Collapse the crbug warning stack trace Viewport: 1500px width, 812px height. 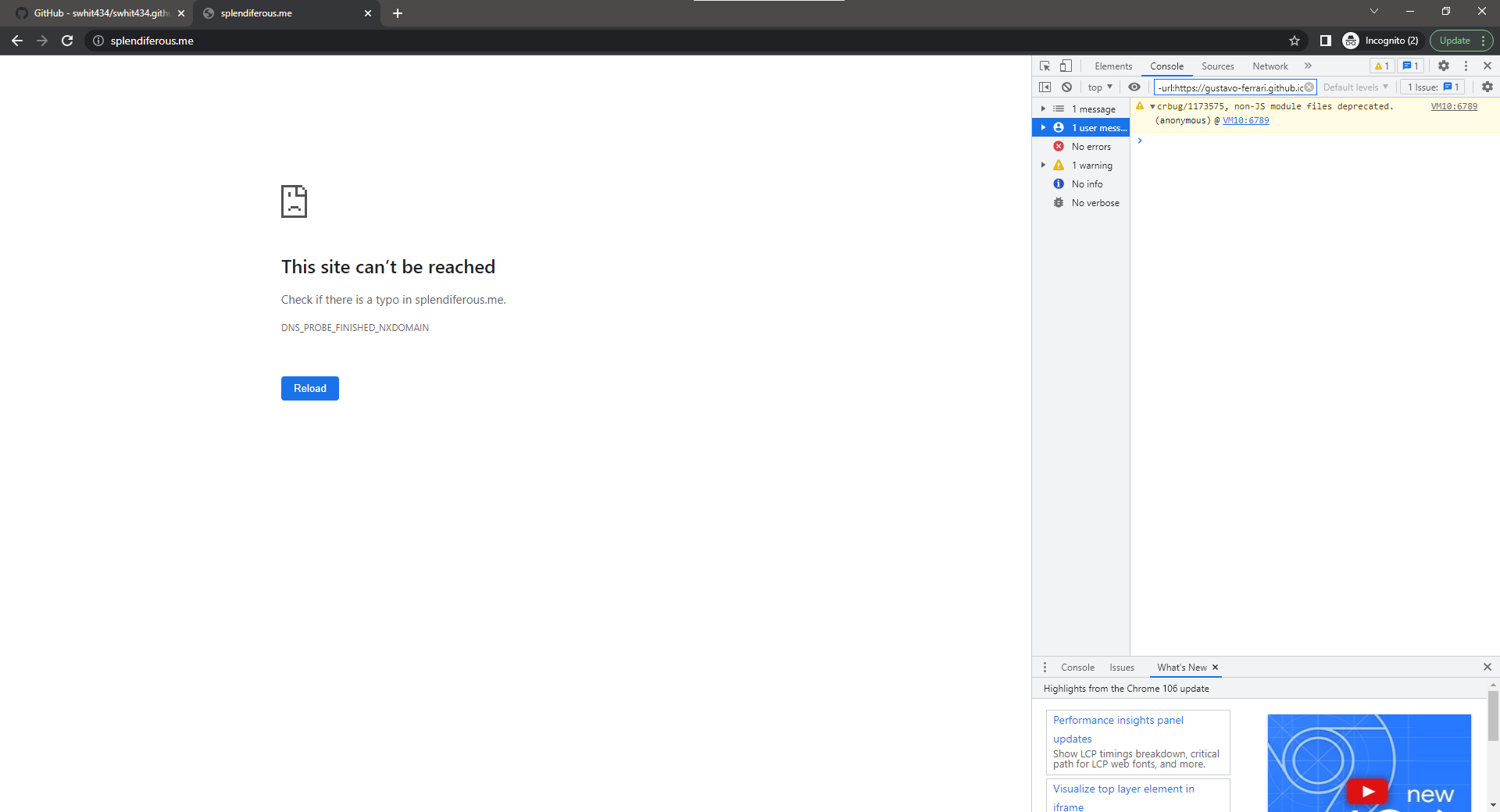coord(1152,107)
